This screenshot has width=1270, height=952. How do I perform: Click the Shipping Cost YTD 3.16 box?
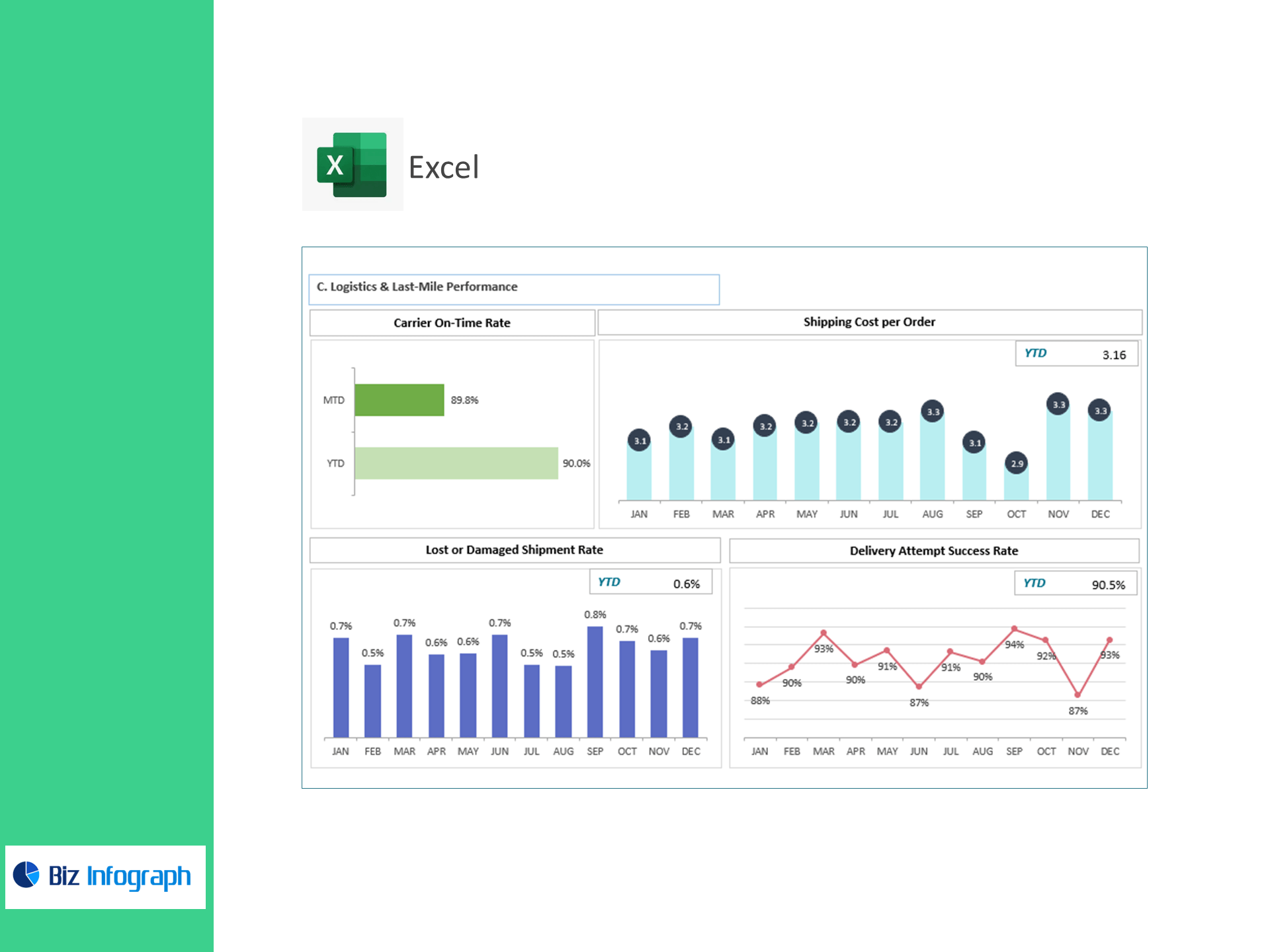click(1076, 354)
